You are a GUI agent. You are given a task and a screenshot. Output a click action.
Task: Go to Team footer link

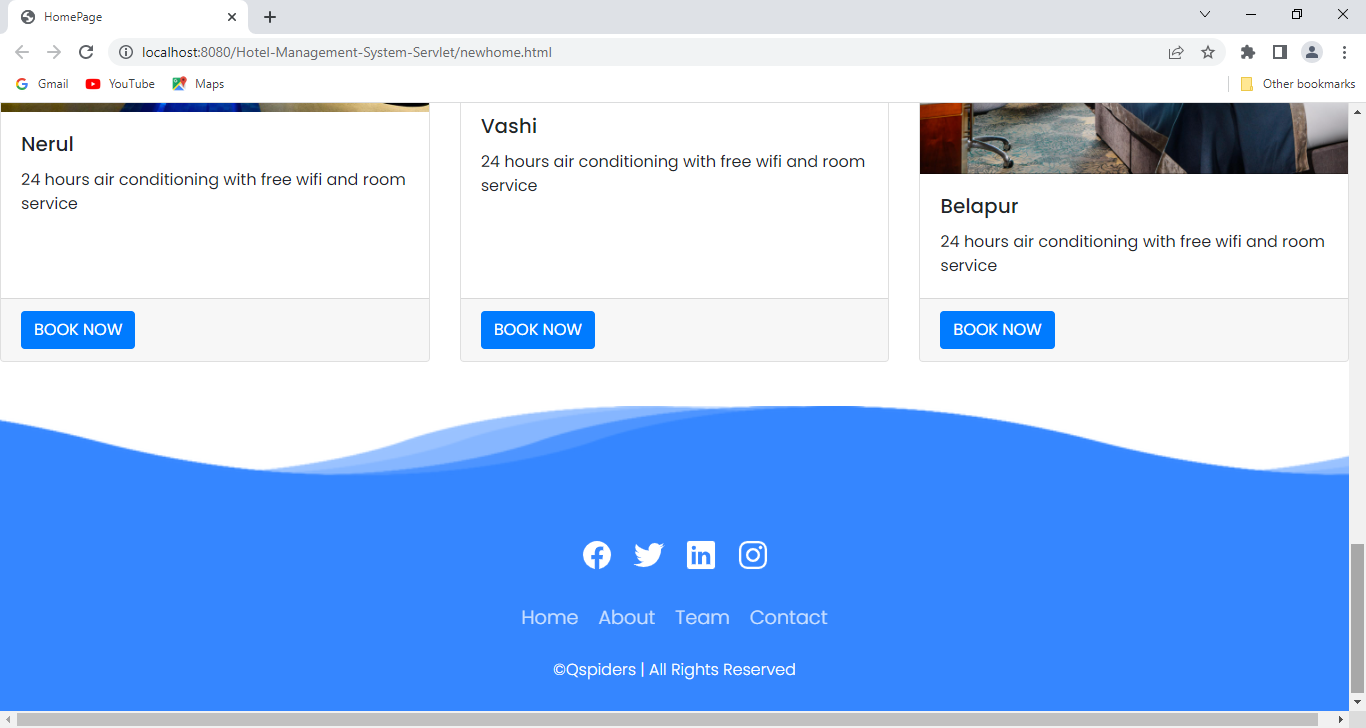click(x=702, y=617)
